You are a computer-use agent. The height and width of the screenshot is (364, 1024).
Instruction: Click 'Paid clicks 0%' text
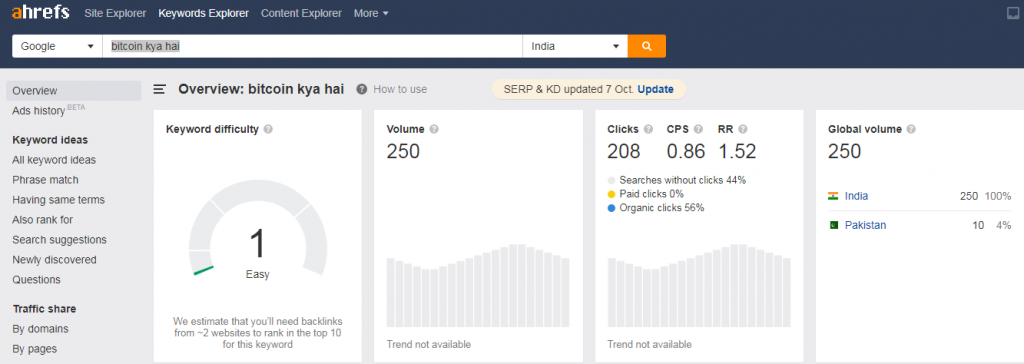pos(652,194)
